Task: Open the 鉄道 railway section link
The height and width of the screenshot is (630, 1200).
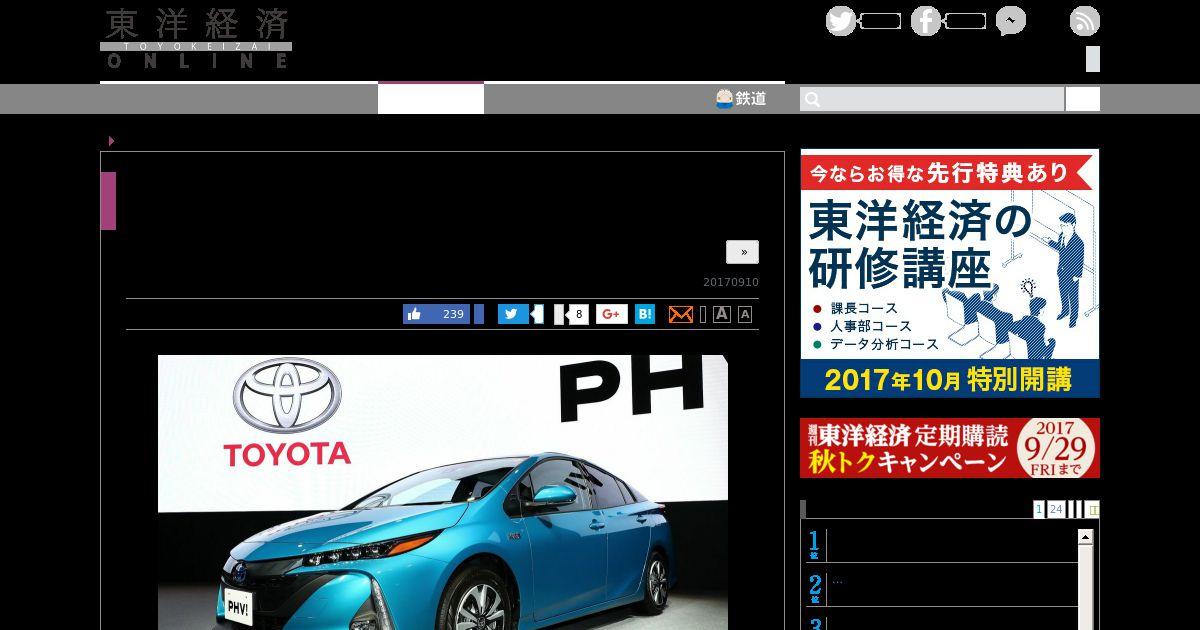Action: coord(741,98)
